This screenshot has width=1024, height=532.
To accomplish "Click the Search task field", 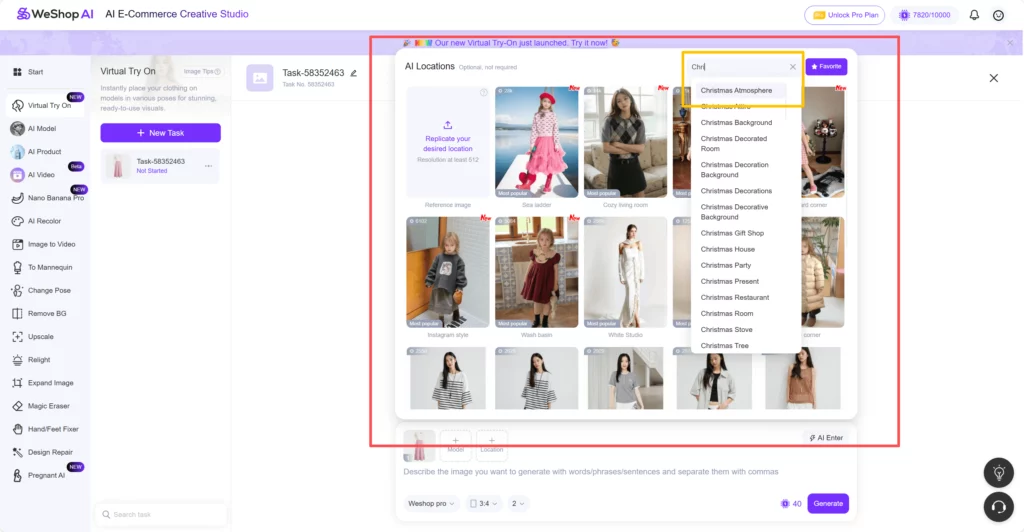I will [161, 514].
